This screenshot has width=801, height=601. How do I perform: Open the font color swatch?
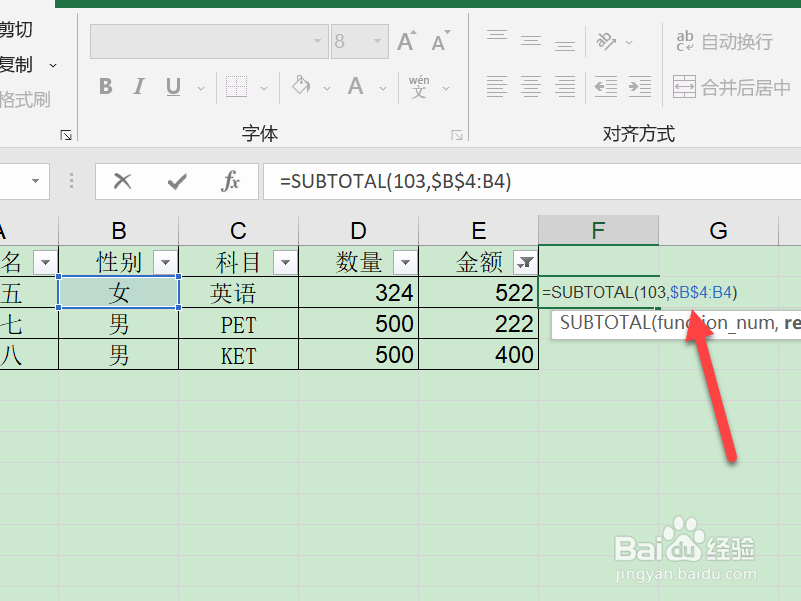(x=355, y=86)
